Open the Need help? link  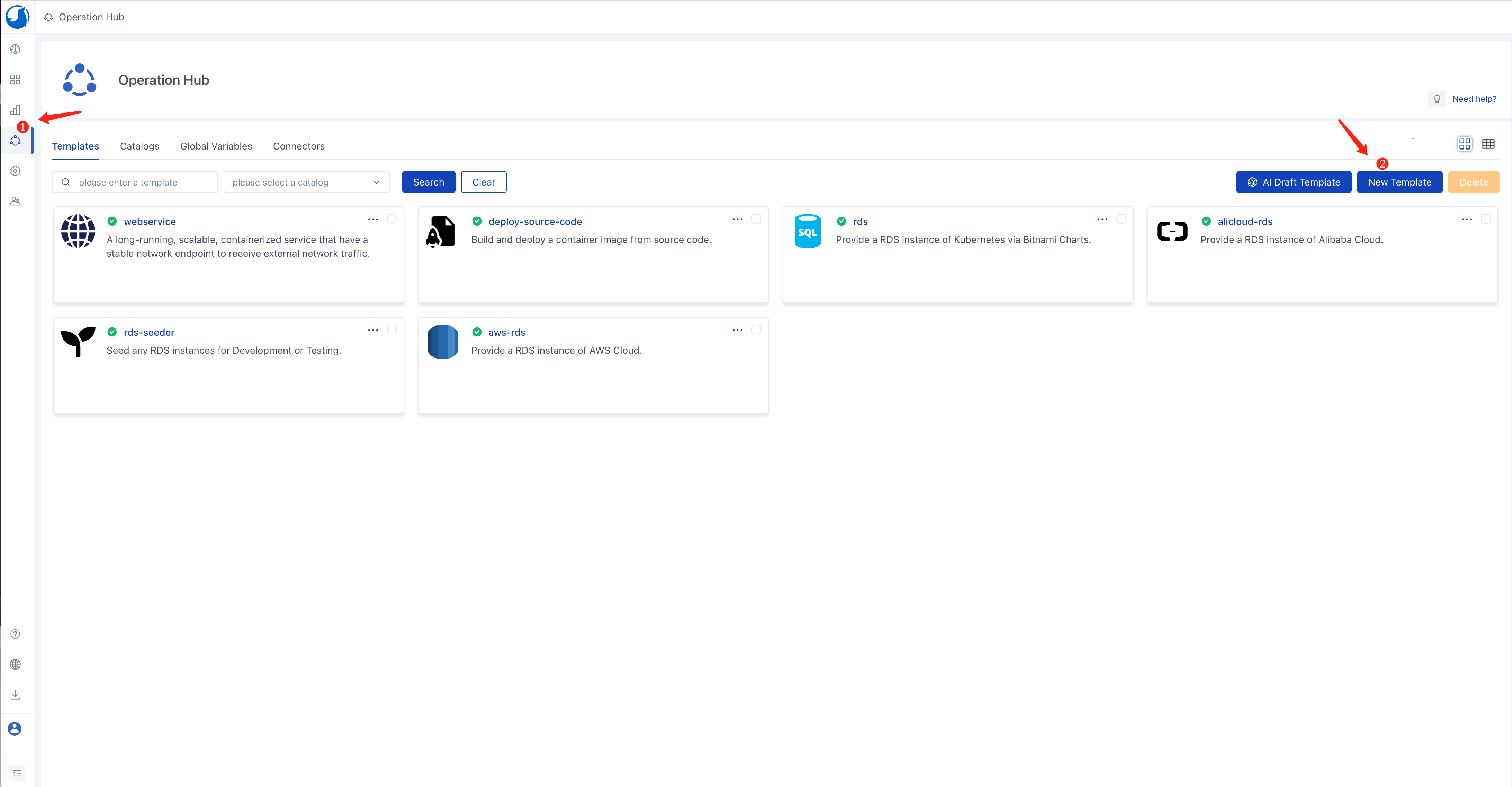coord(1474,99)
